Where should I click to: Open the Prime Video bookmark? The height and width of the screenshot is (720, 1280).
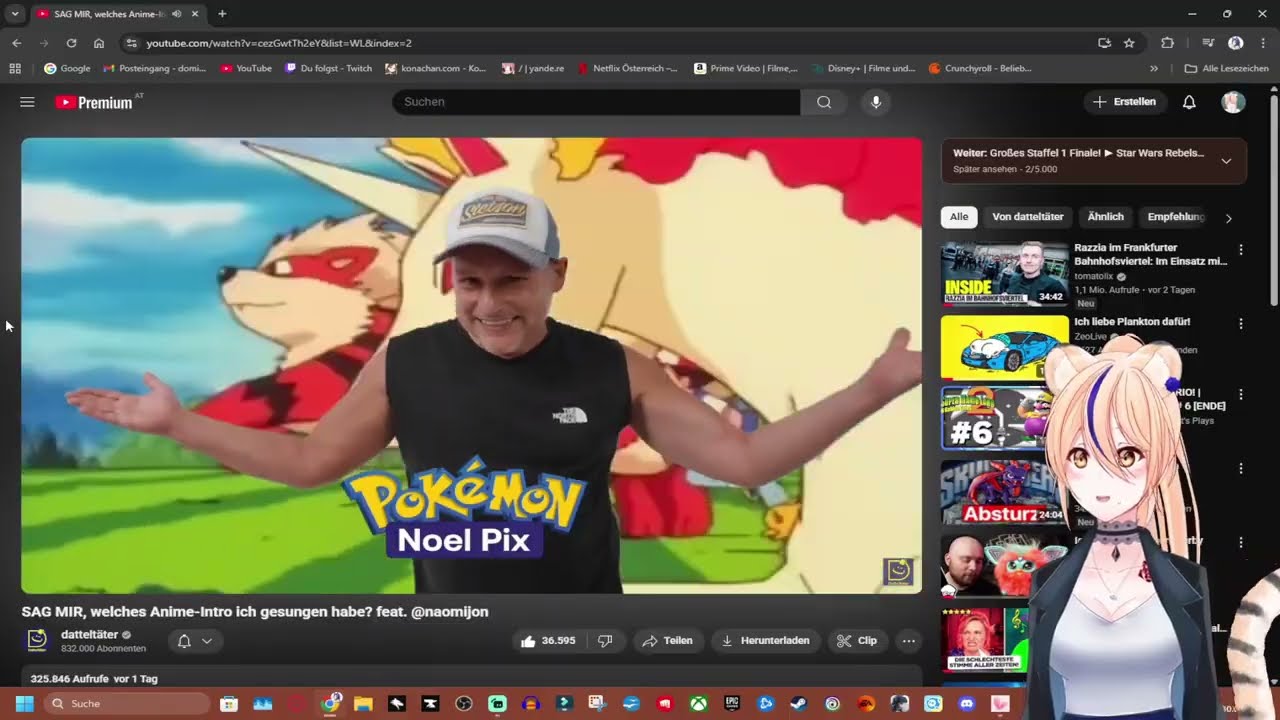click(745, 69)
